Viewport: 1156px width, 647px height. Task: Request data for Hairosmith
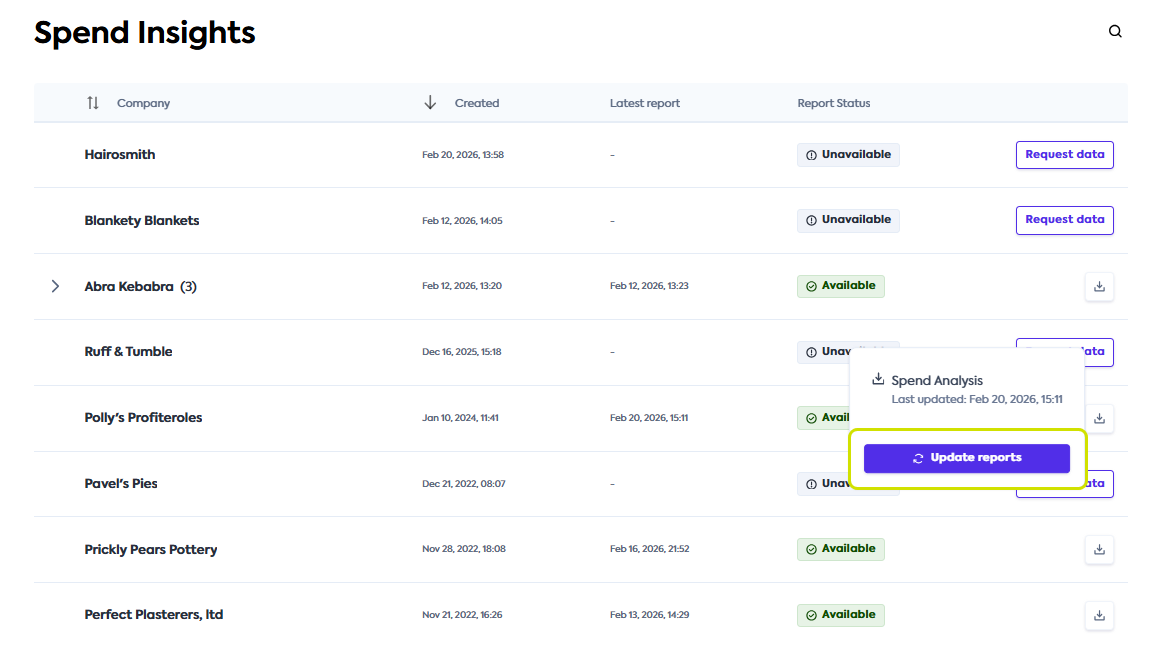[x=1064, y=154]
